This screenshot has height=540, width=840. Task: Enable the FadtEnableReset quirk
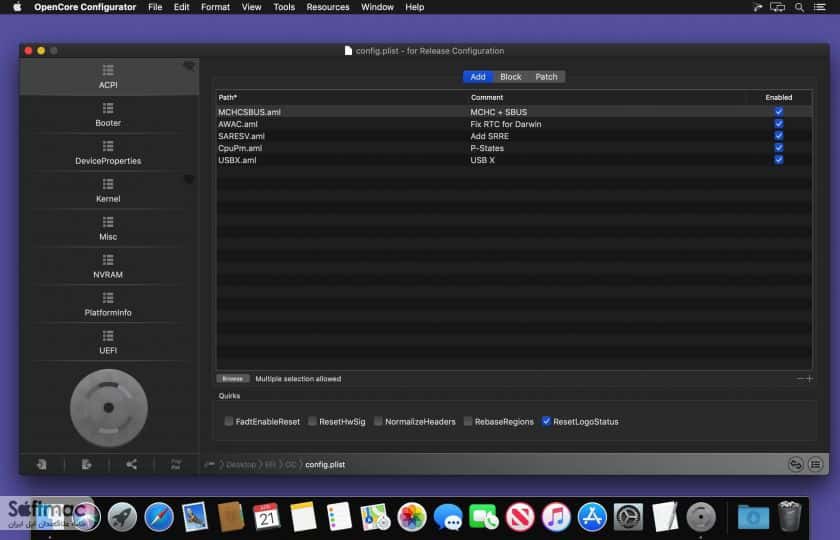pyautogui.click(x=229, y=422)
